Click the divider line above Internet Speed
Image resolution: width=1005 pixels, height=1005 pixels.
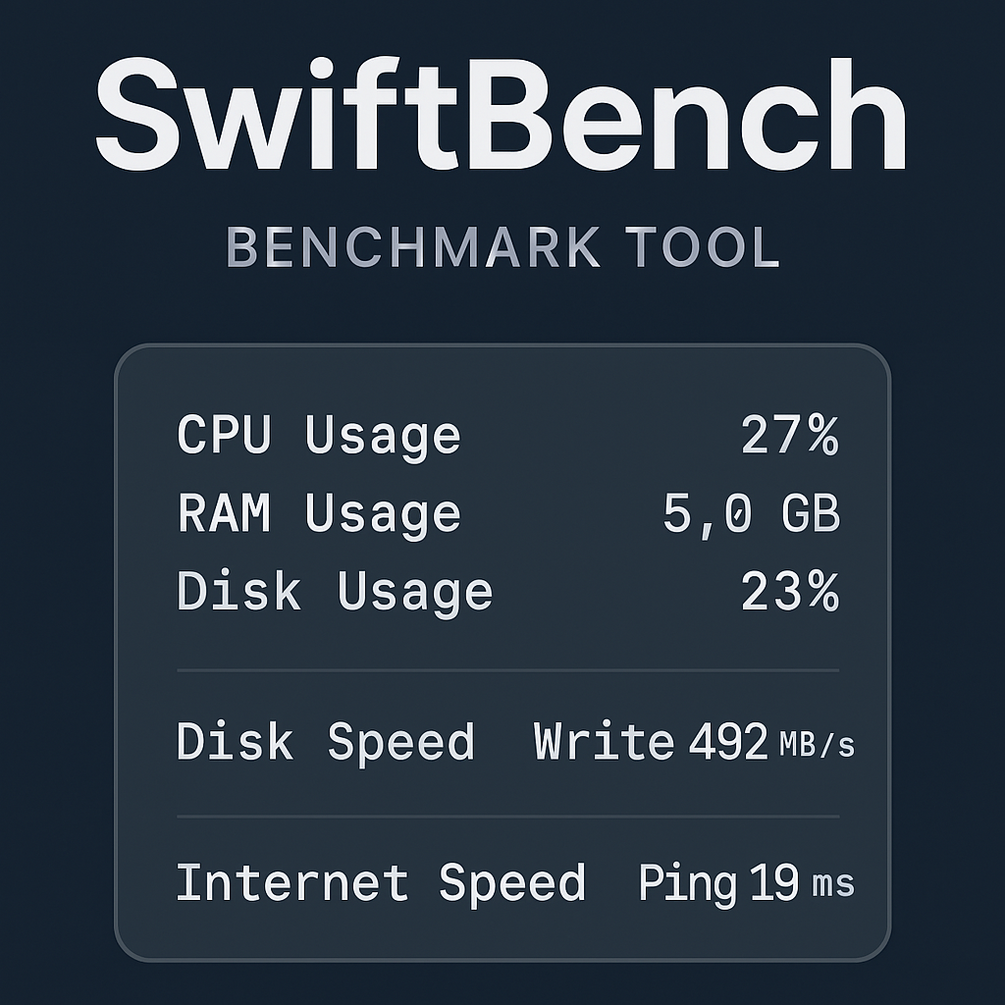coord(508,816)
